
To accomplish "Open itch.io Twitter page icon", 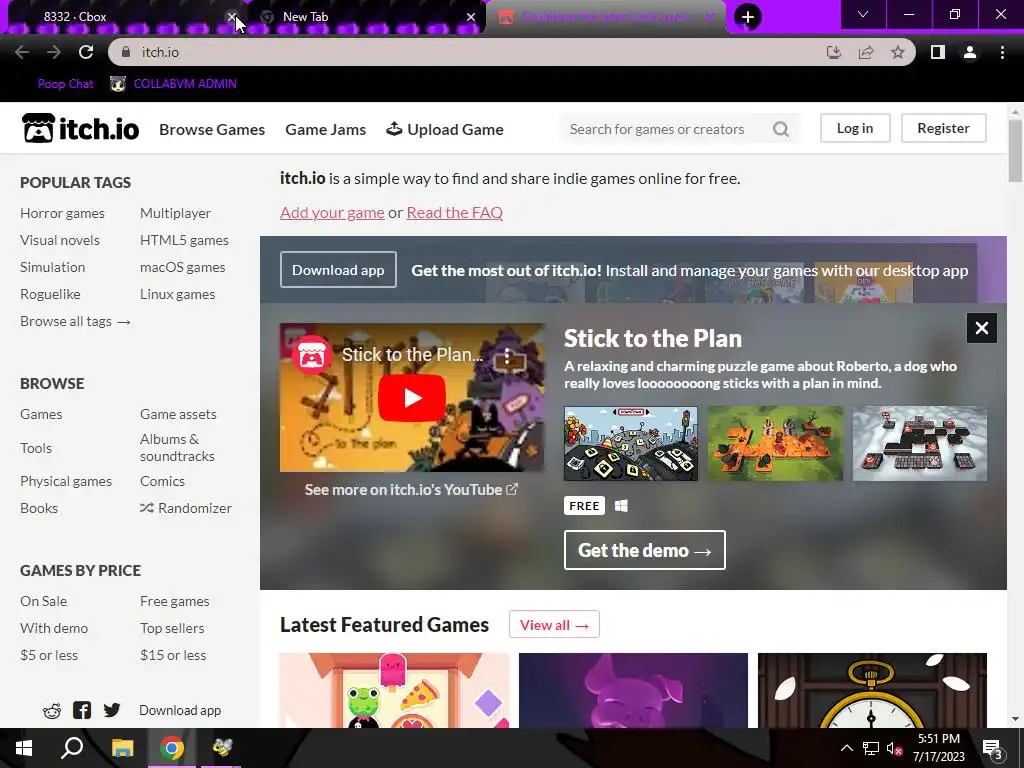I will point(112,710).
